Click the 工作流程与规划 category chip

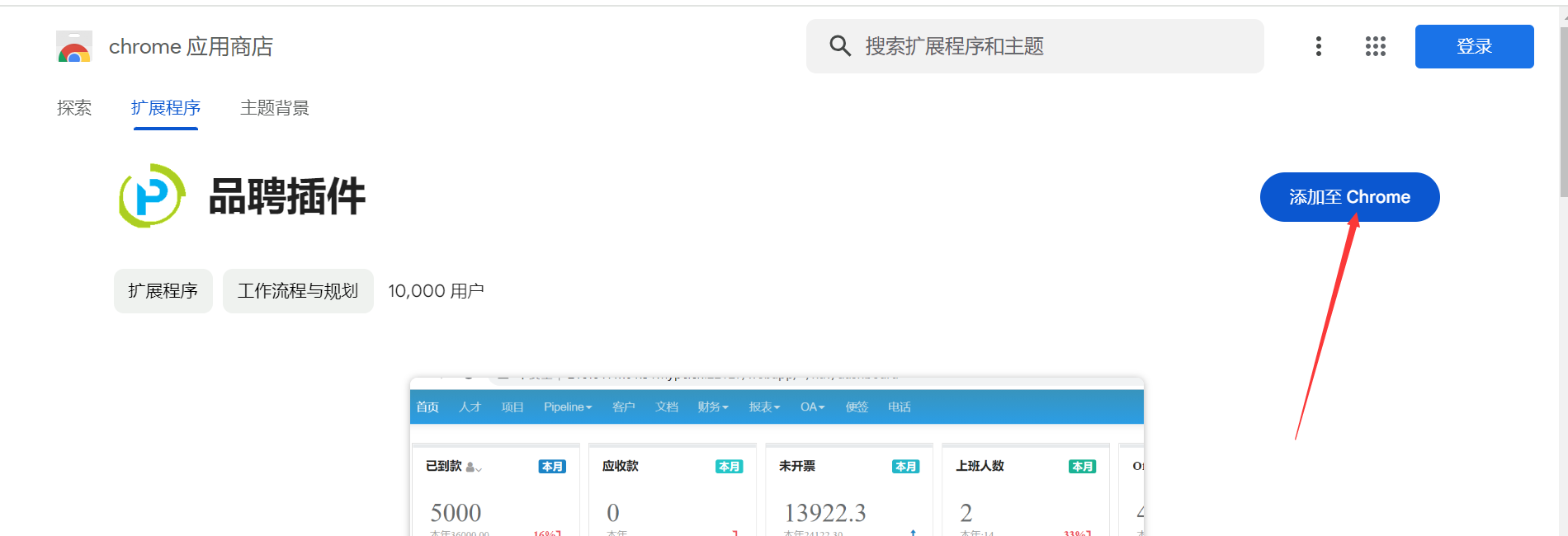(298, 291)
